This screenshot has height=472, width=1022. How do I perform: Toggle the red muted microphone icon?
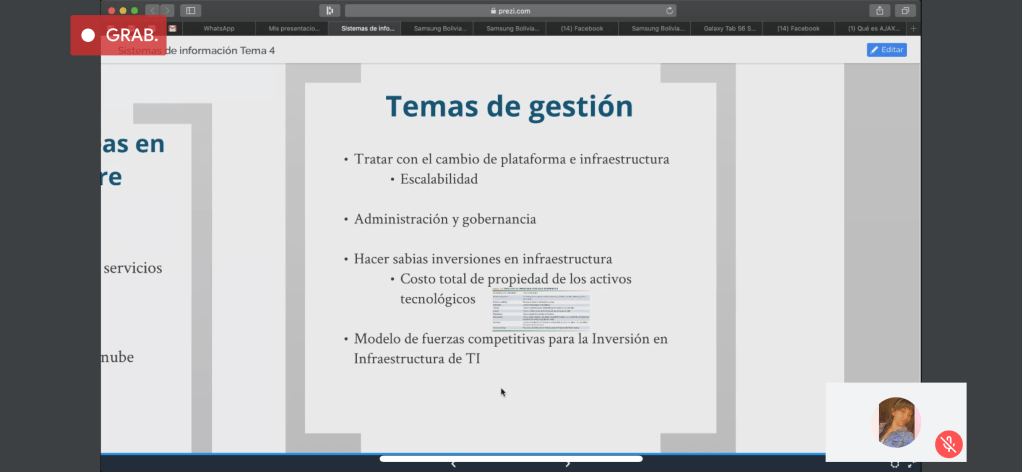[948, 444]
